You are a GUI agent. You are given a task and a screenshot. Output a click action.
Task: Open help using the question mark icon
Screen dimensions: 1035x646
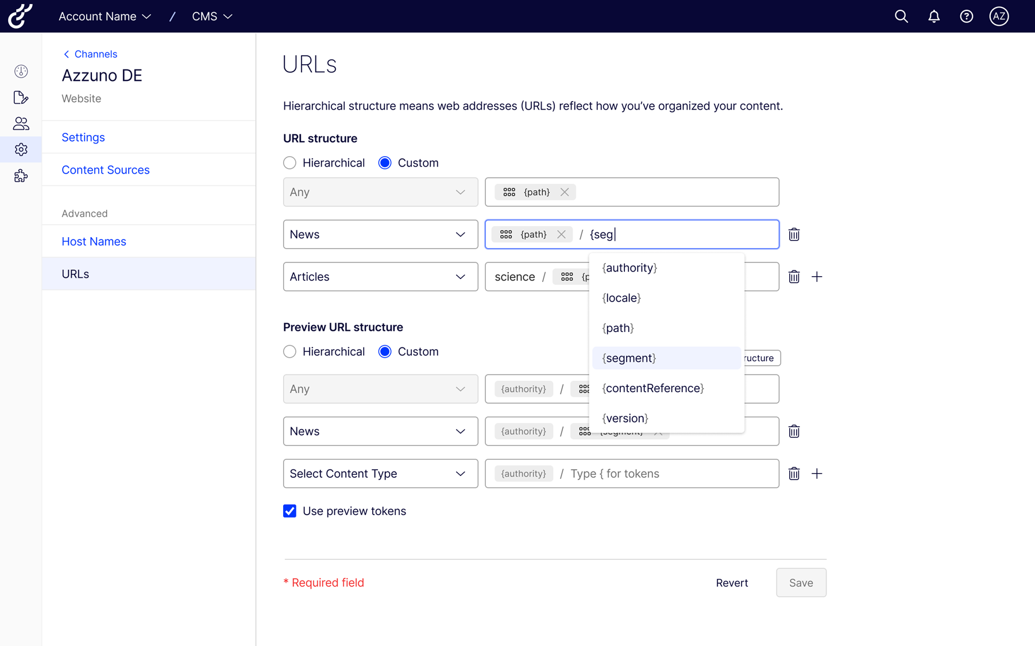tap(965, 16)
